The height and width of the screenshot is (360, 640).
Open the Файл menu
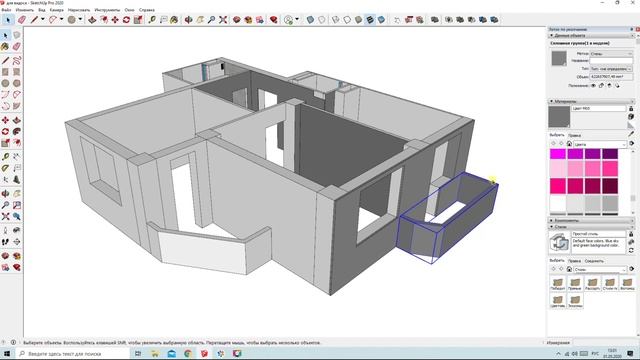click(7, 10)
